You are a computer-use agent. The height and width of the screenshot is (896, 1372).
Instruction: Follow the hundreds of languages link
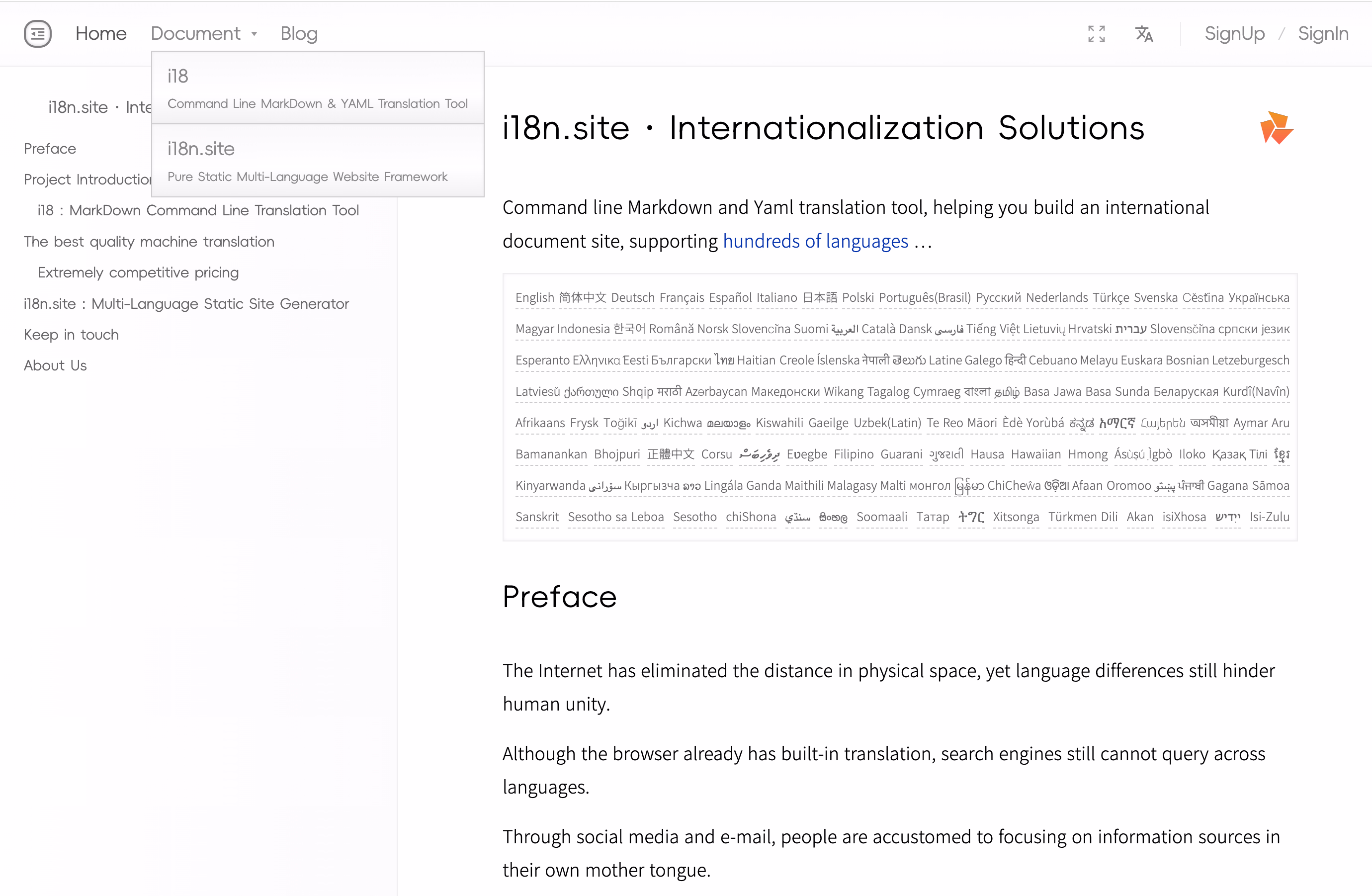[x=815, y=241]
